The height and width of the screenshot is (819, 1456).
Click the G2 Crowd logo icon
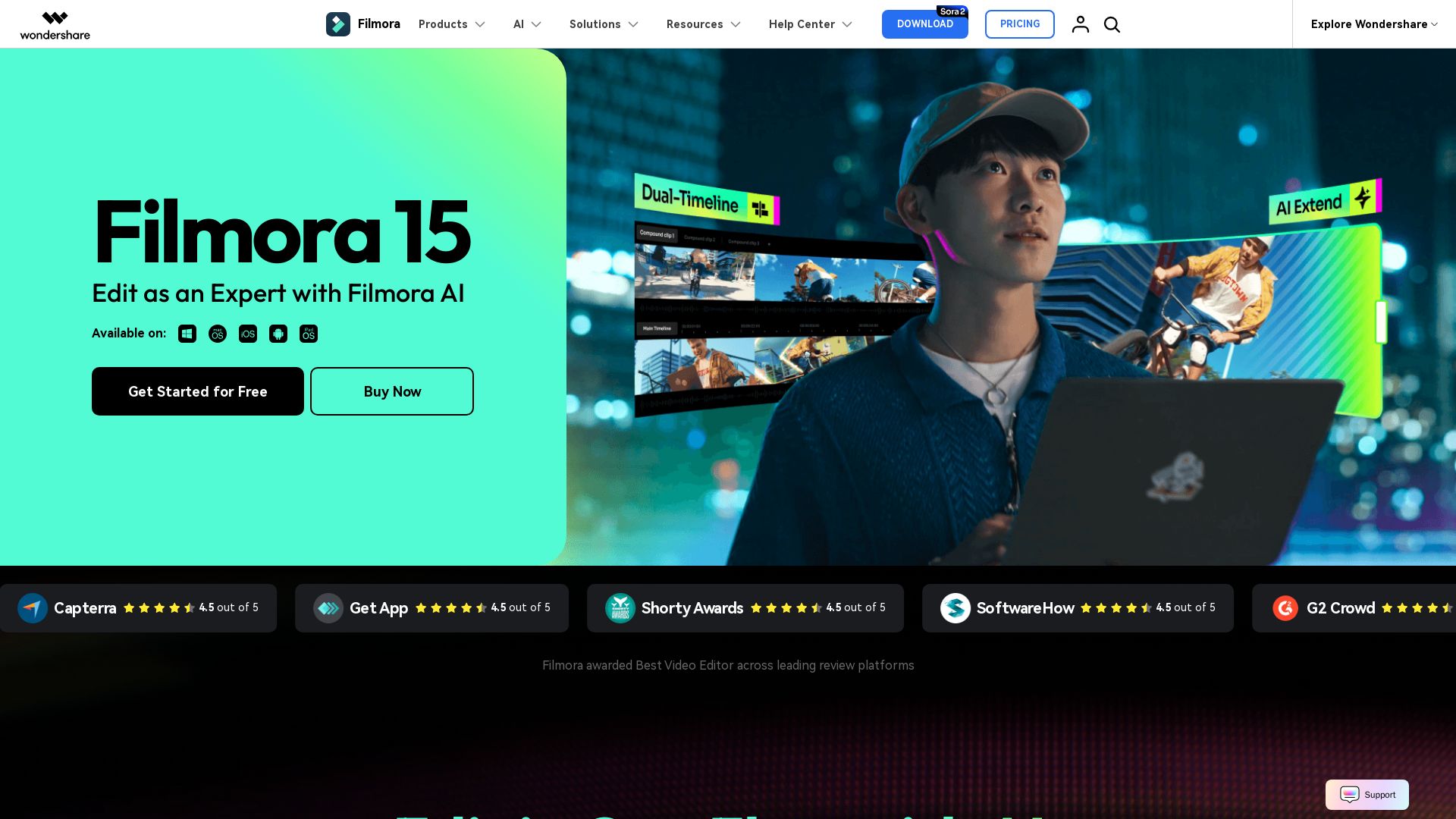tap(1285, 608)
